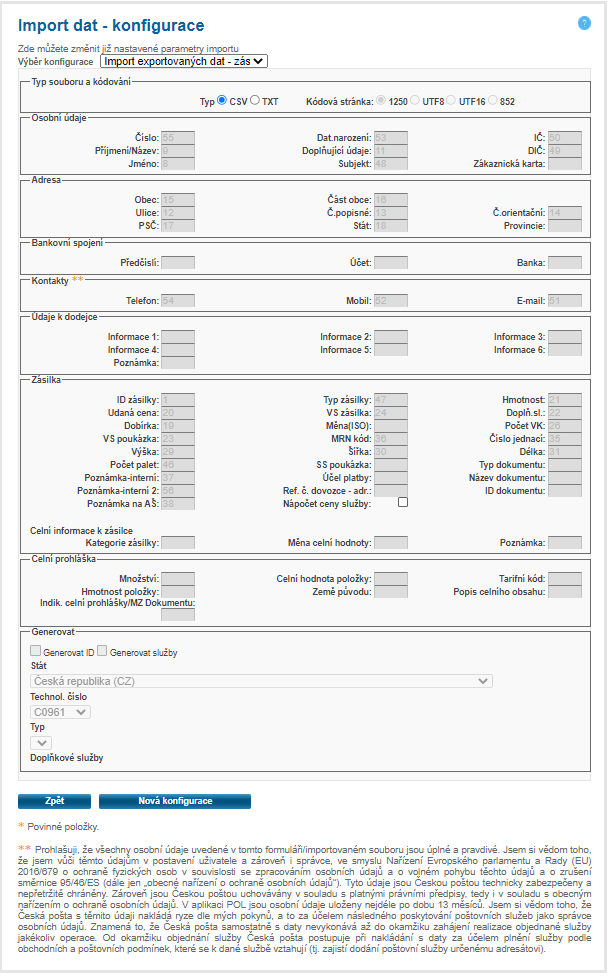
Task: Click the Informace 1 input field
Action: point(178,337)
